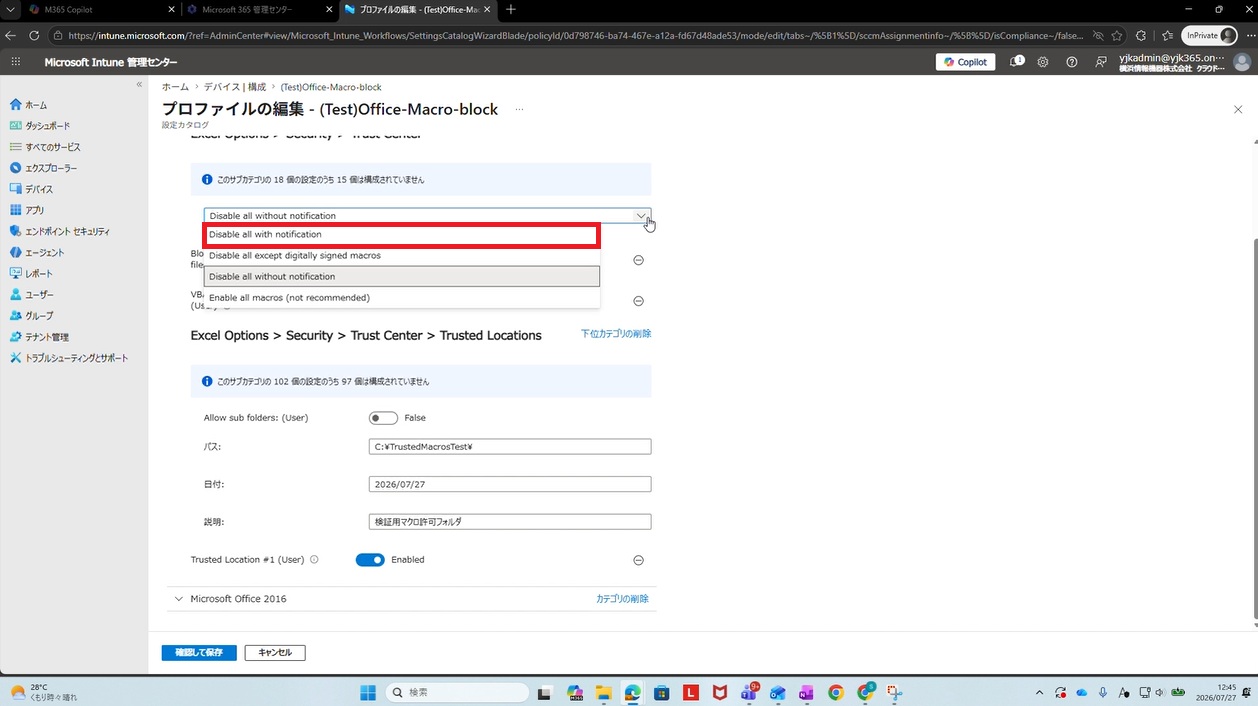Viewport: 1258px width, 706px height.
Task: Show hidden system tray icons chevron
Action: [x=1038, y=693]
